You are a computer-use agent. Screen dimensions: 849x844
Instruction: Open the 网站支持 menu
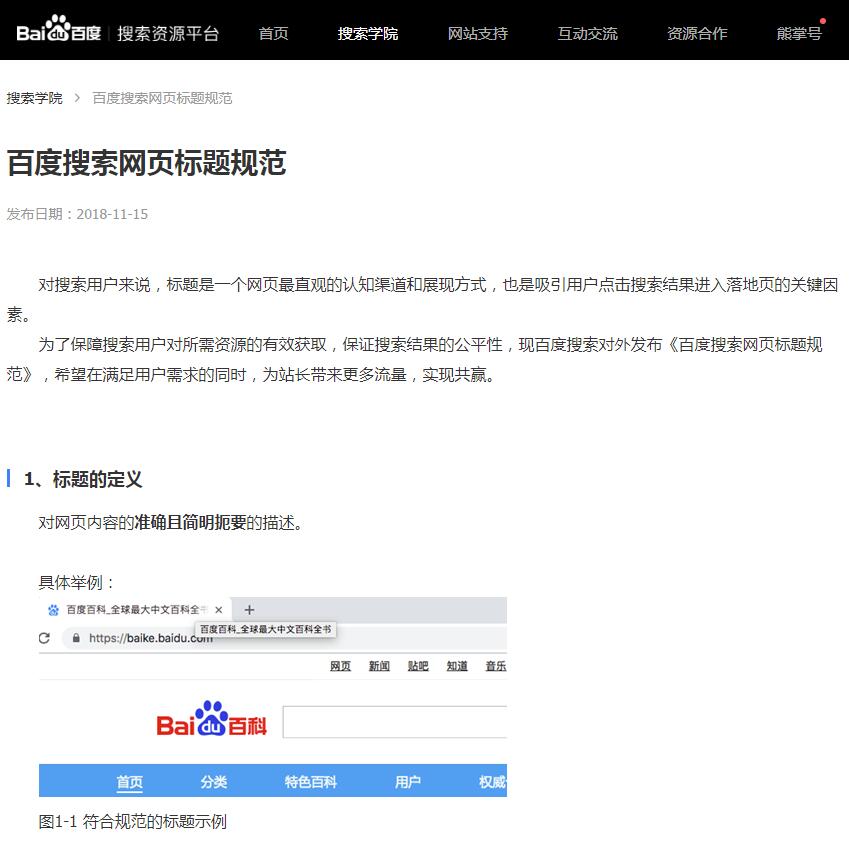click(478, 34)
